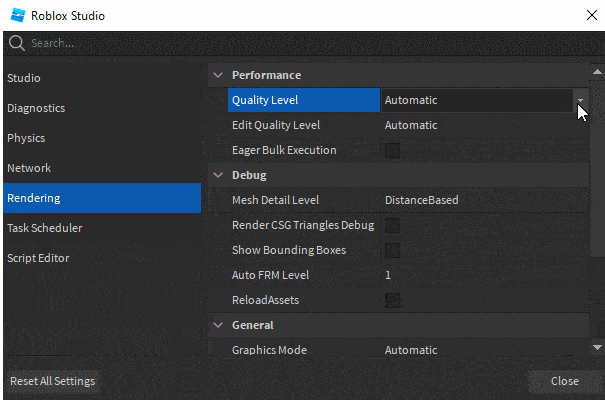
Task: Select the Quality Level property row
Action: pos(408,100)
